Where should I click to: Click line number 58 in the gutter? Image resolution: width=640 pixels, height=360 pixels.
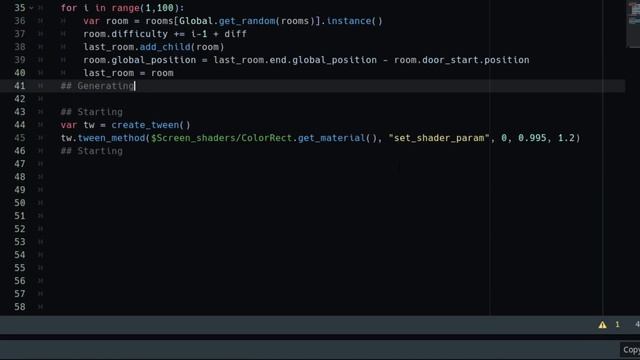tap(20, 307)
